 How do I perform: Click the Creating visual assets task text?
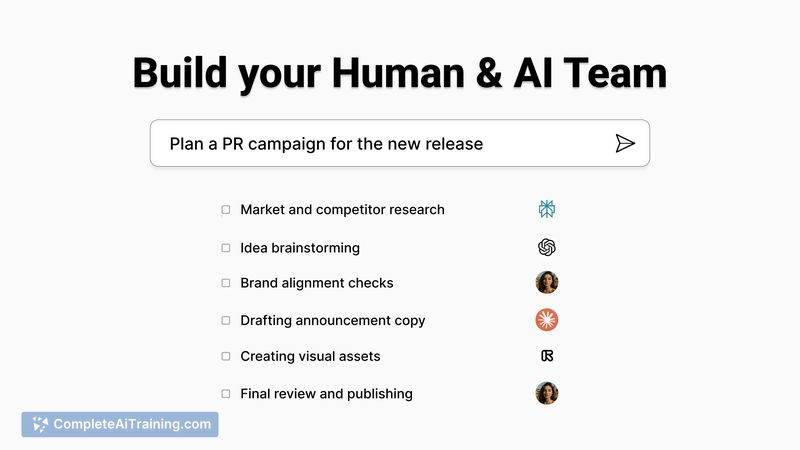(310, 356)
